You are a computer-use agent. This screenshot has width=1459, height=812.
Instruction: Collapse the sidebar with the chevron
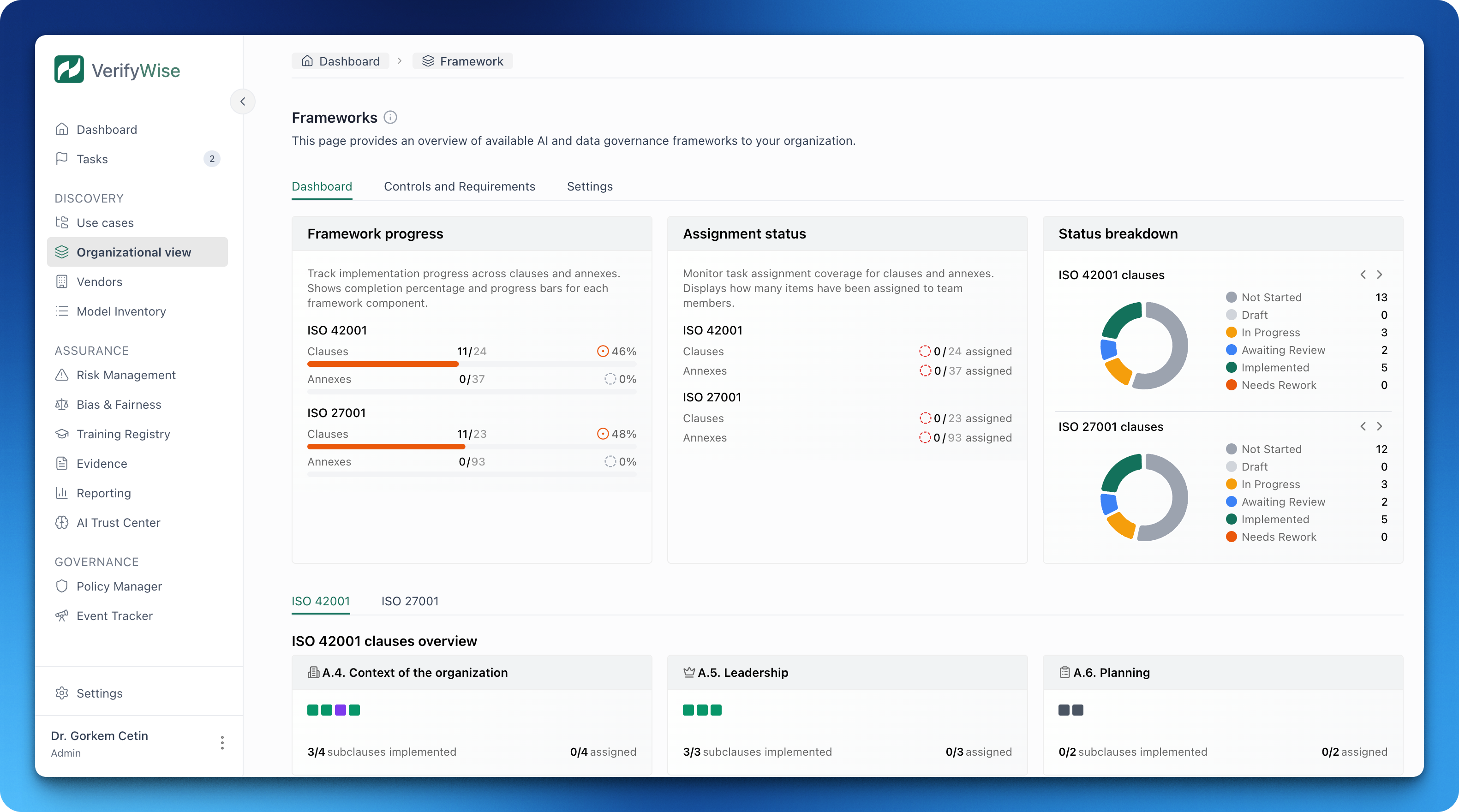[x=242, y=101]
